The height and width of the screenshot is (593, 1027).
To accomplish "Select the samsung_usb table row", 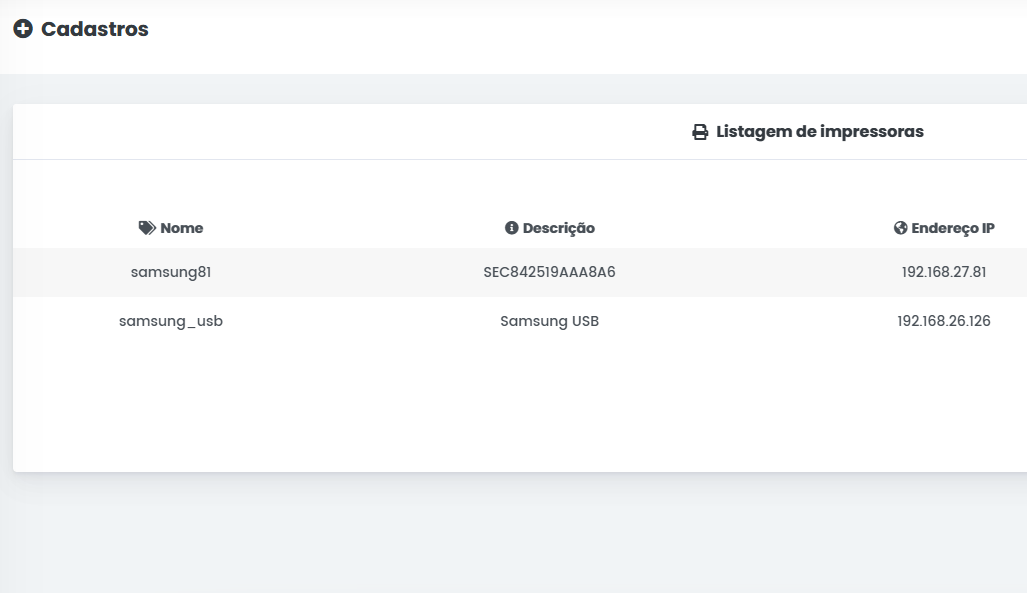I will point(350,321).
